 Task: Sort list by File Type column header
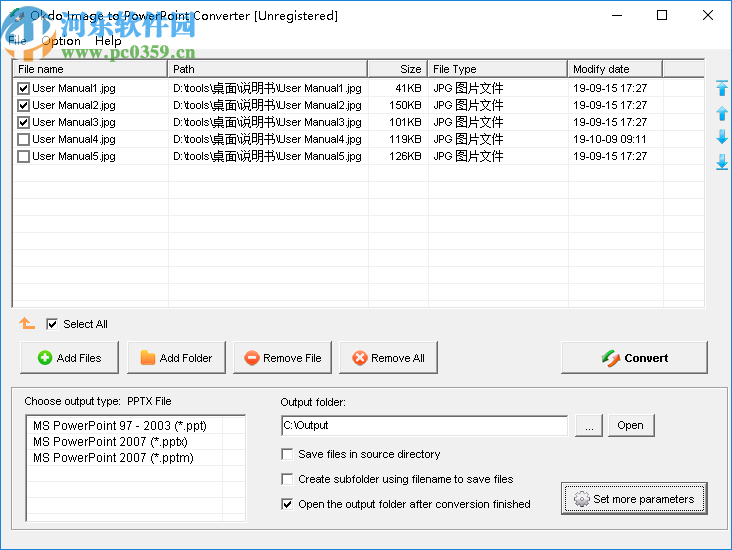tap(498, 69)
